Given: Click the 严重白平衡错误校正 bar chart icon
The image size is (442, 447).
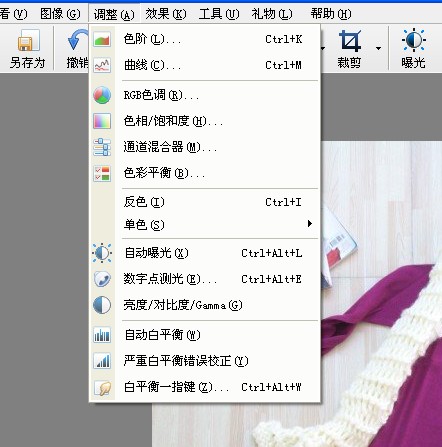Looking at the screenshot, I should click(x=102, y=361).
